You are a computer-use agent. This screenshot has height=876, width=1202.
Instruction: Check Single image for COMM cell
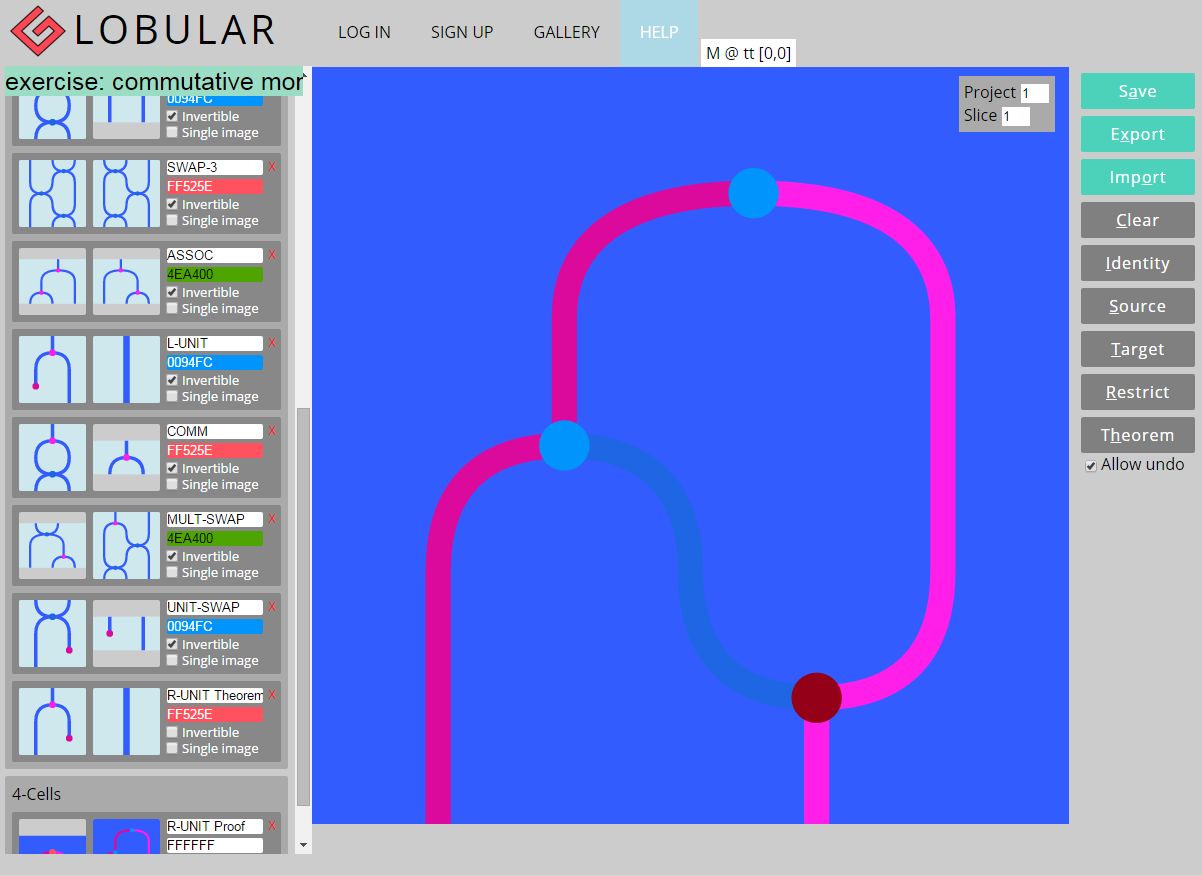172,485
